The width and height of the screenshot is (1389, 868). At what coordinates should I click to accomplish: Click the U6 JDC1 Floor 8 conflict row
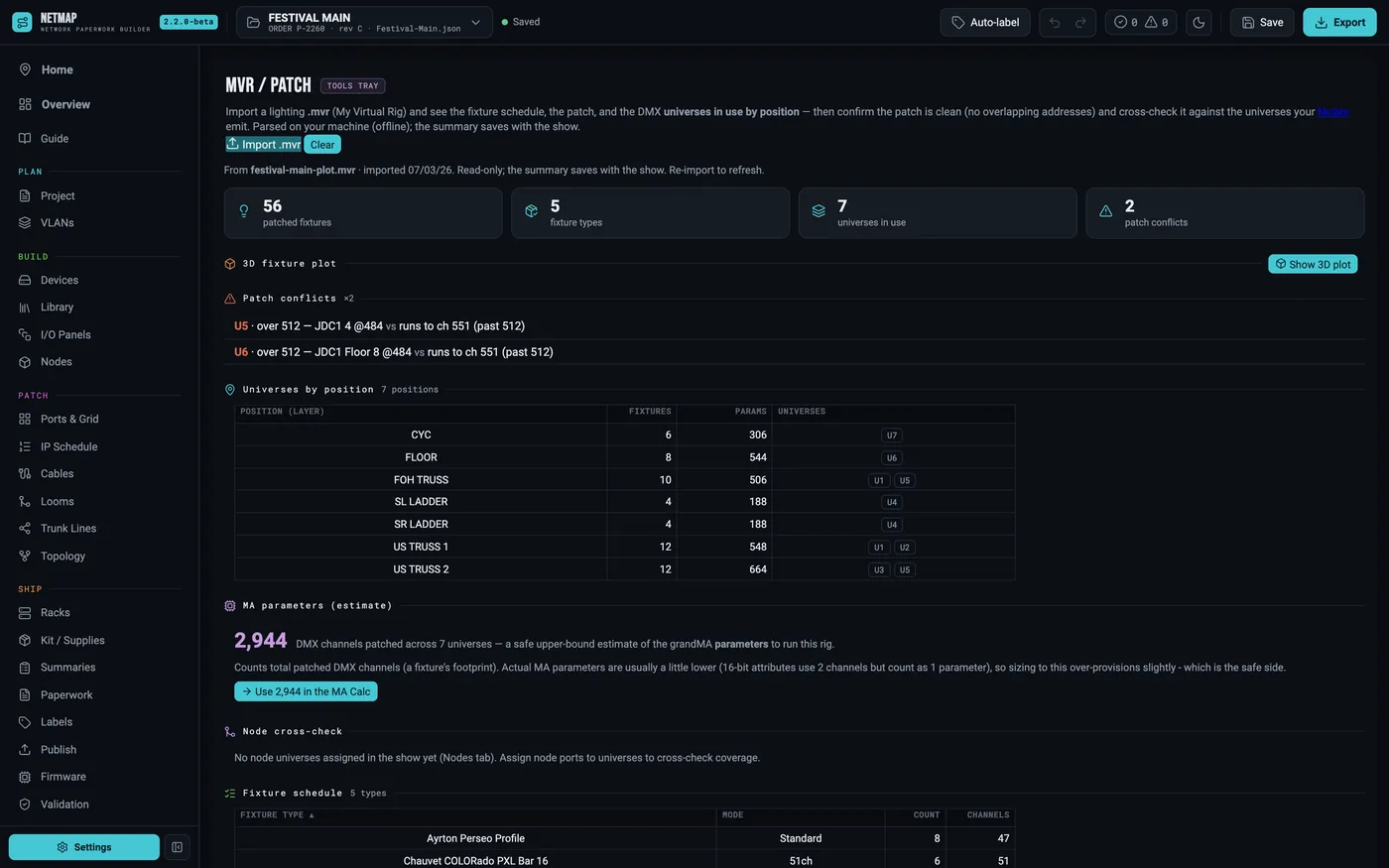coord(794,352)
